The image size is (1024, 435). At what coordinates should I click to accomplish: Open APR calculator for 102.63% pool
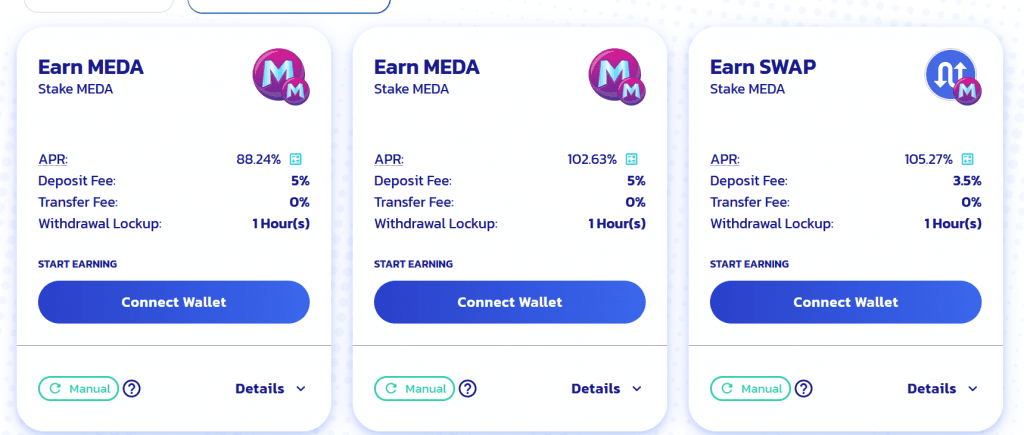click(x=632, y=159)
